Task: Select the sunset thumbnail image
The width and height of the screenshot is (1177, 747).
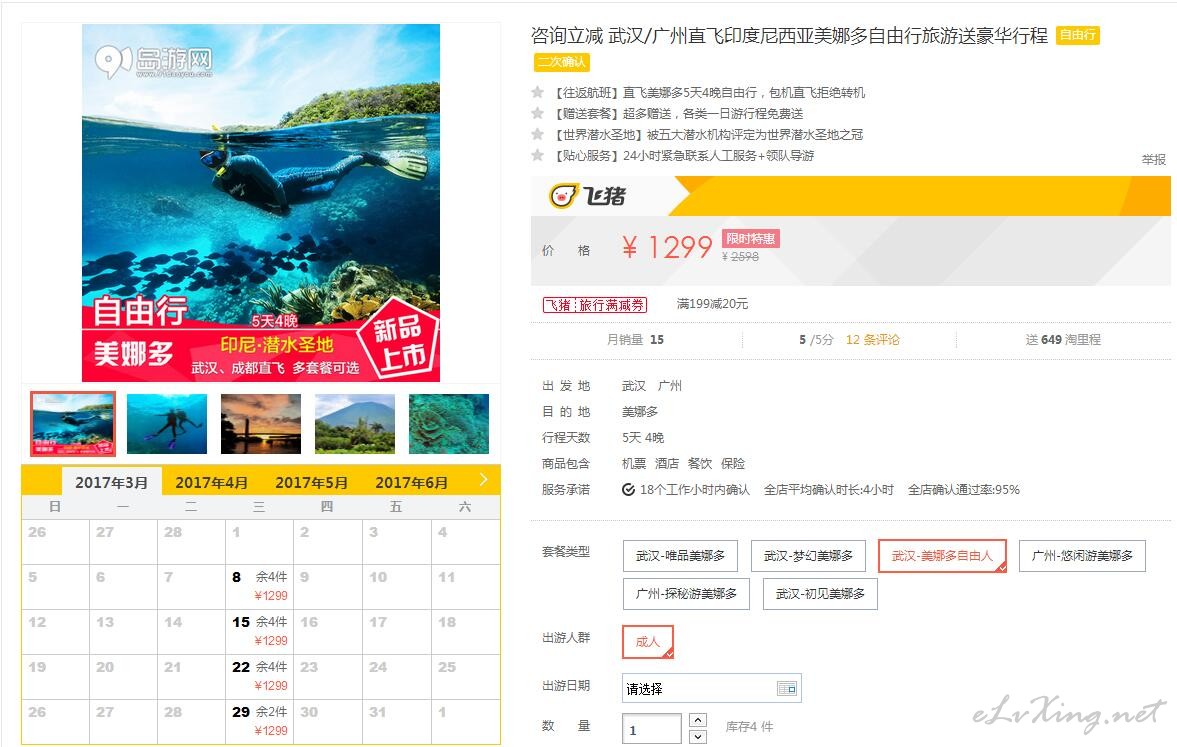Action: click(260, 424)
